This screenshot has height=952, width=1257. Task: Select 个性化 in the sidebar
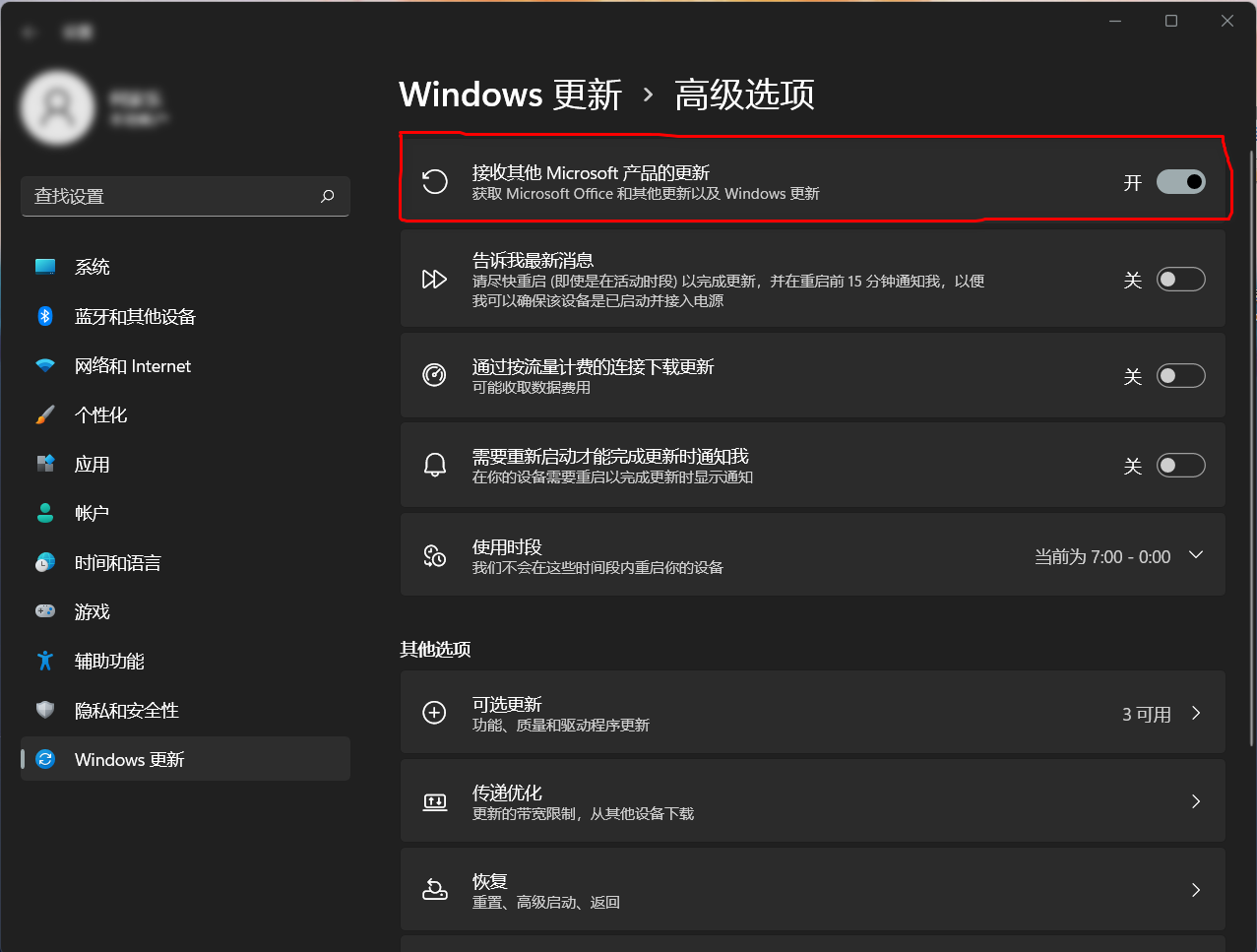click(185, 414)
